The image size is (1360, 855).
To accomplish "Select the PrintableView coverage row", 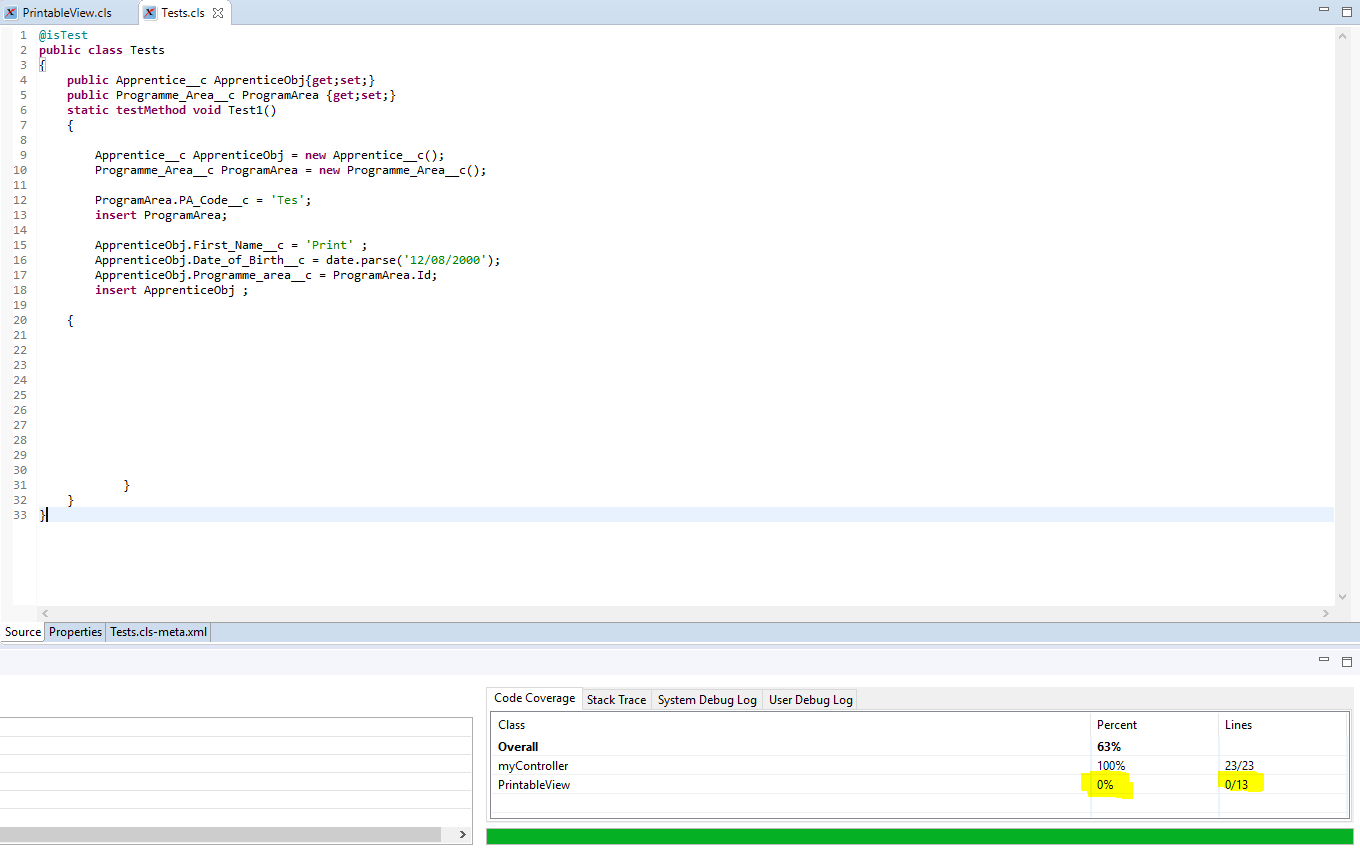I will pos(918,785).
